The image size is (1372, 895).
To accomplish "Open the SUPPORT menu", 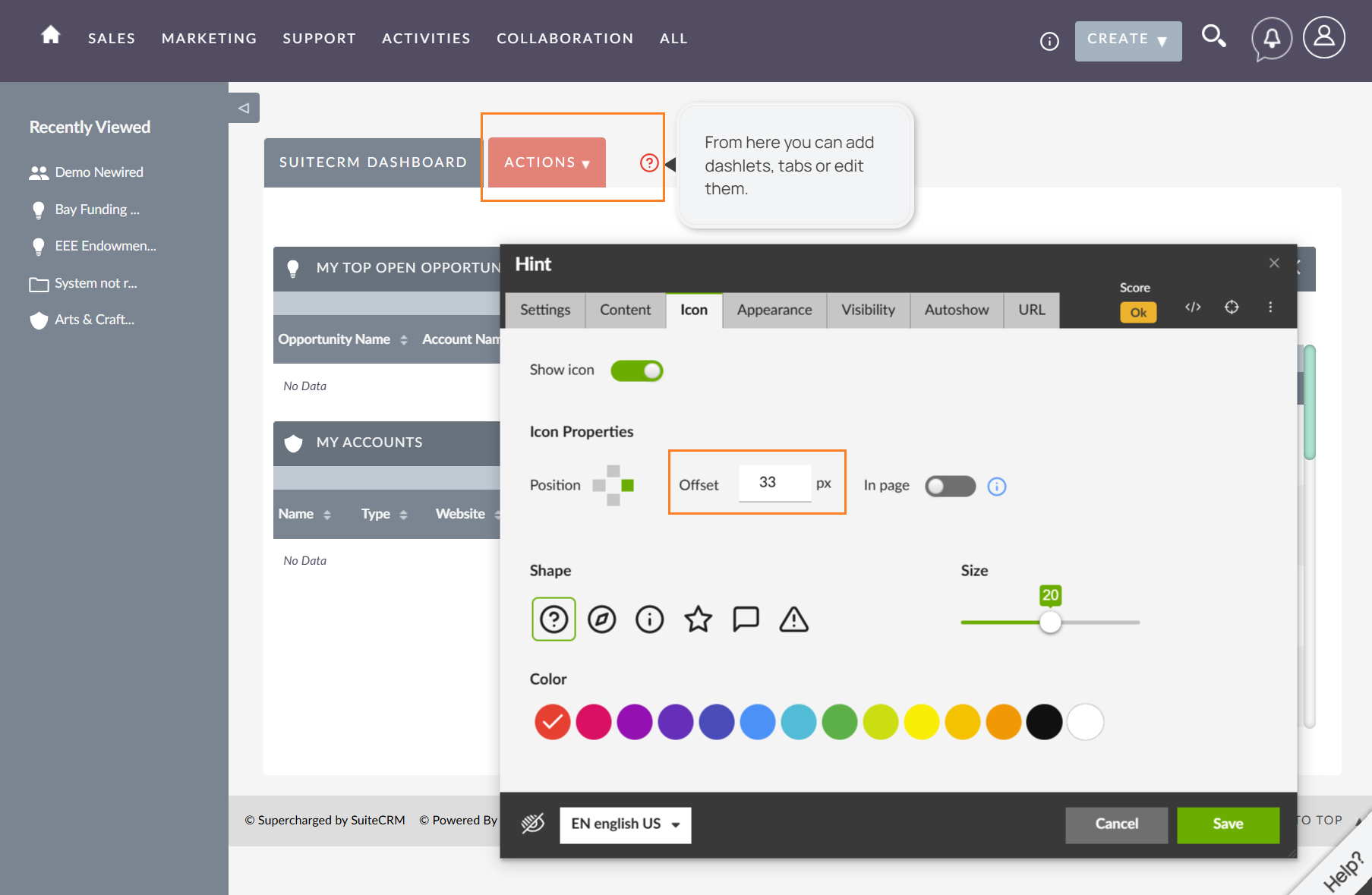I will pos(320,39).
